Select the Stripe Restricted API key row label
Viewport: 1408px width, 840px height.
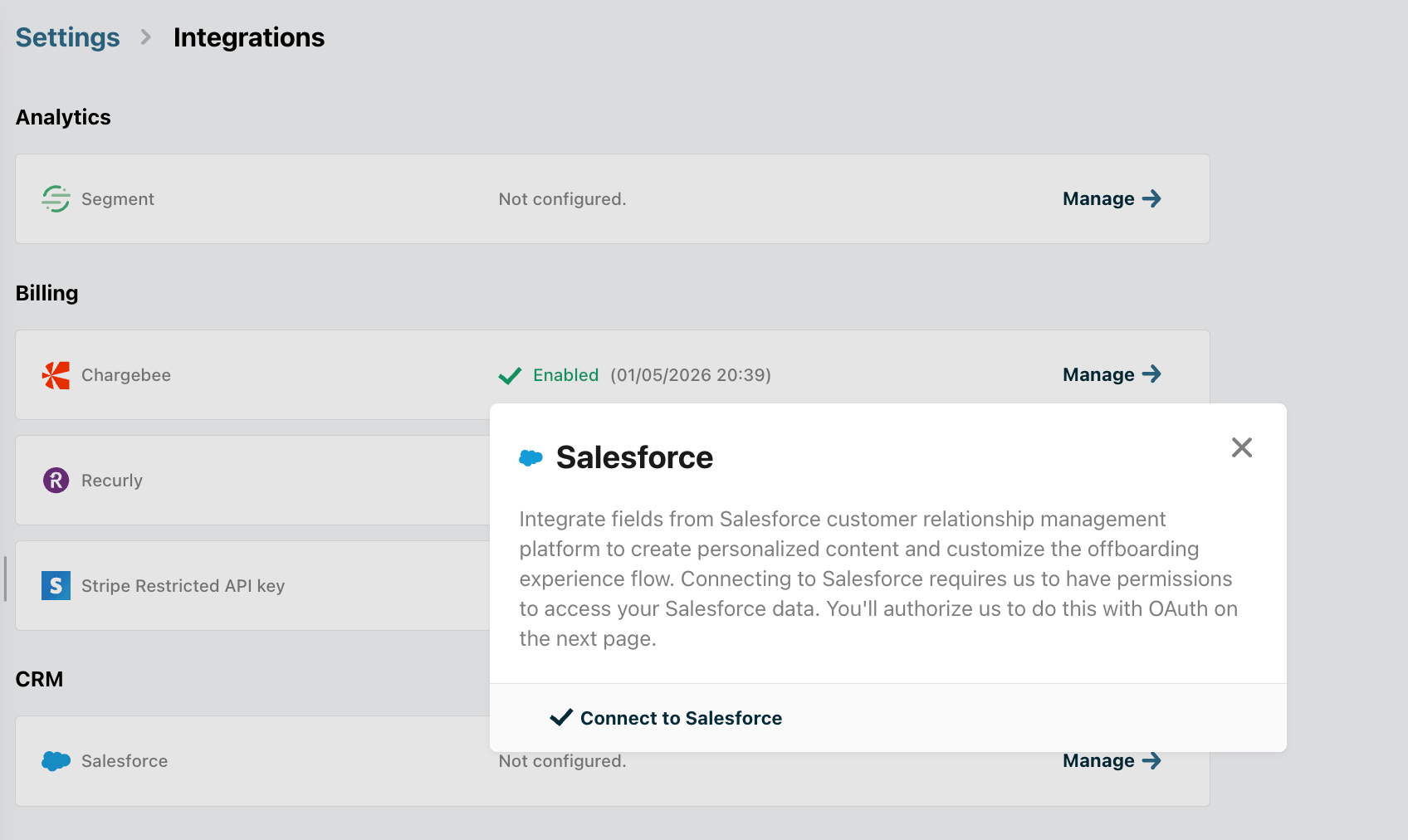pyautogui.click(x=183, y=586)
